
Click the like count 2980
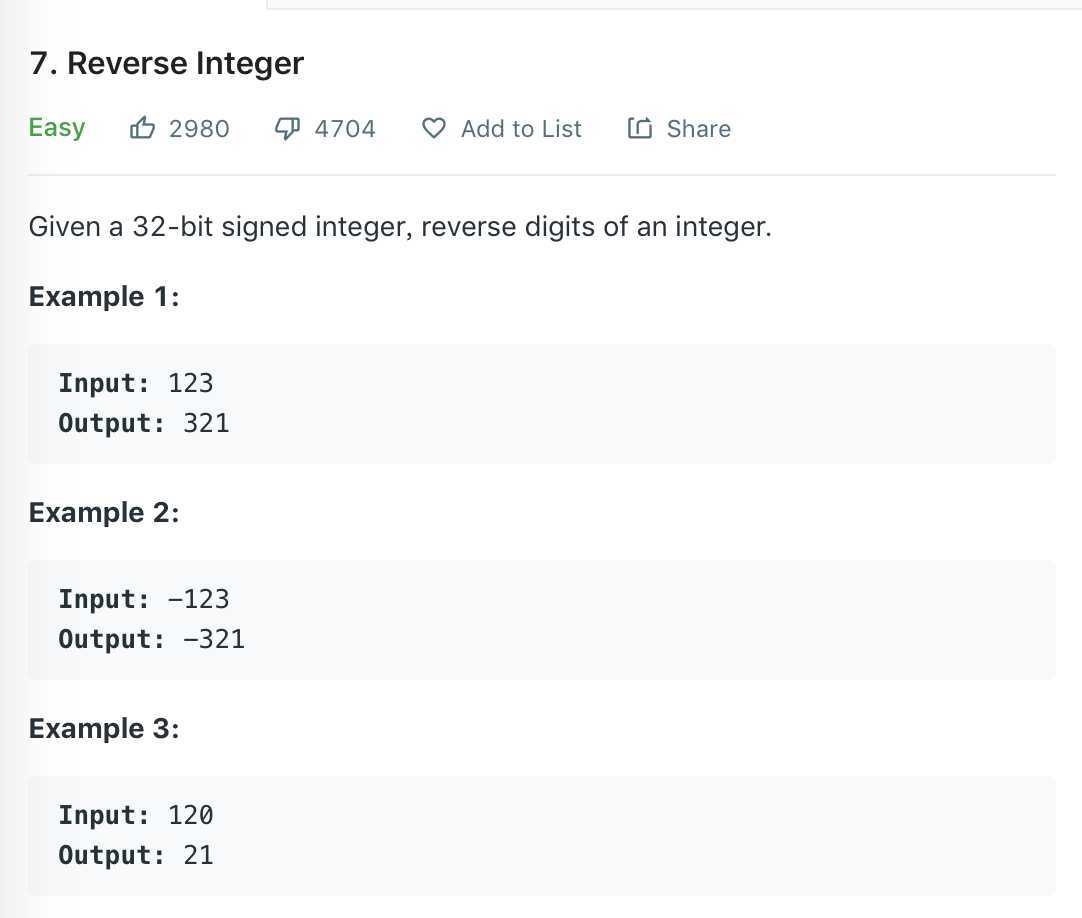(x=199, y=129)
